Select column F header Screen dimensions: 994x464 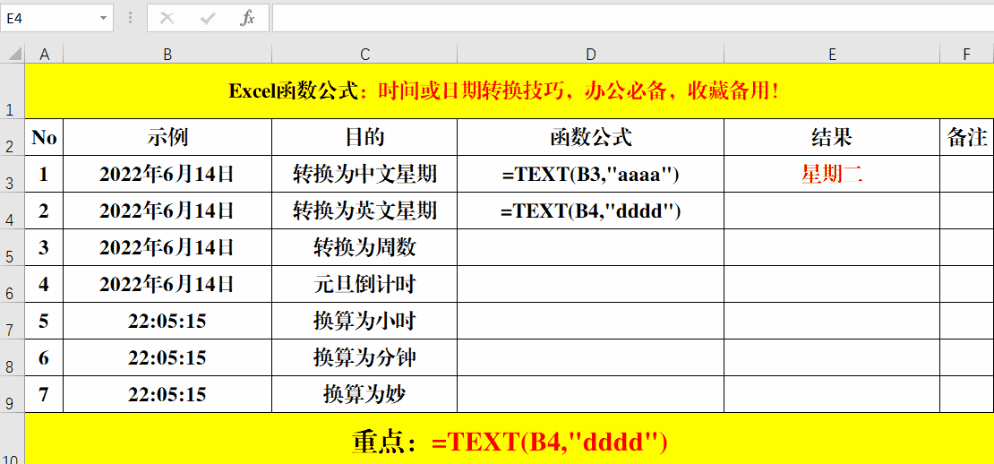tap(967, 55)
